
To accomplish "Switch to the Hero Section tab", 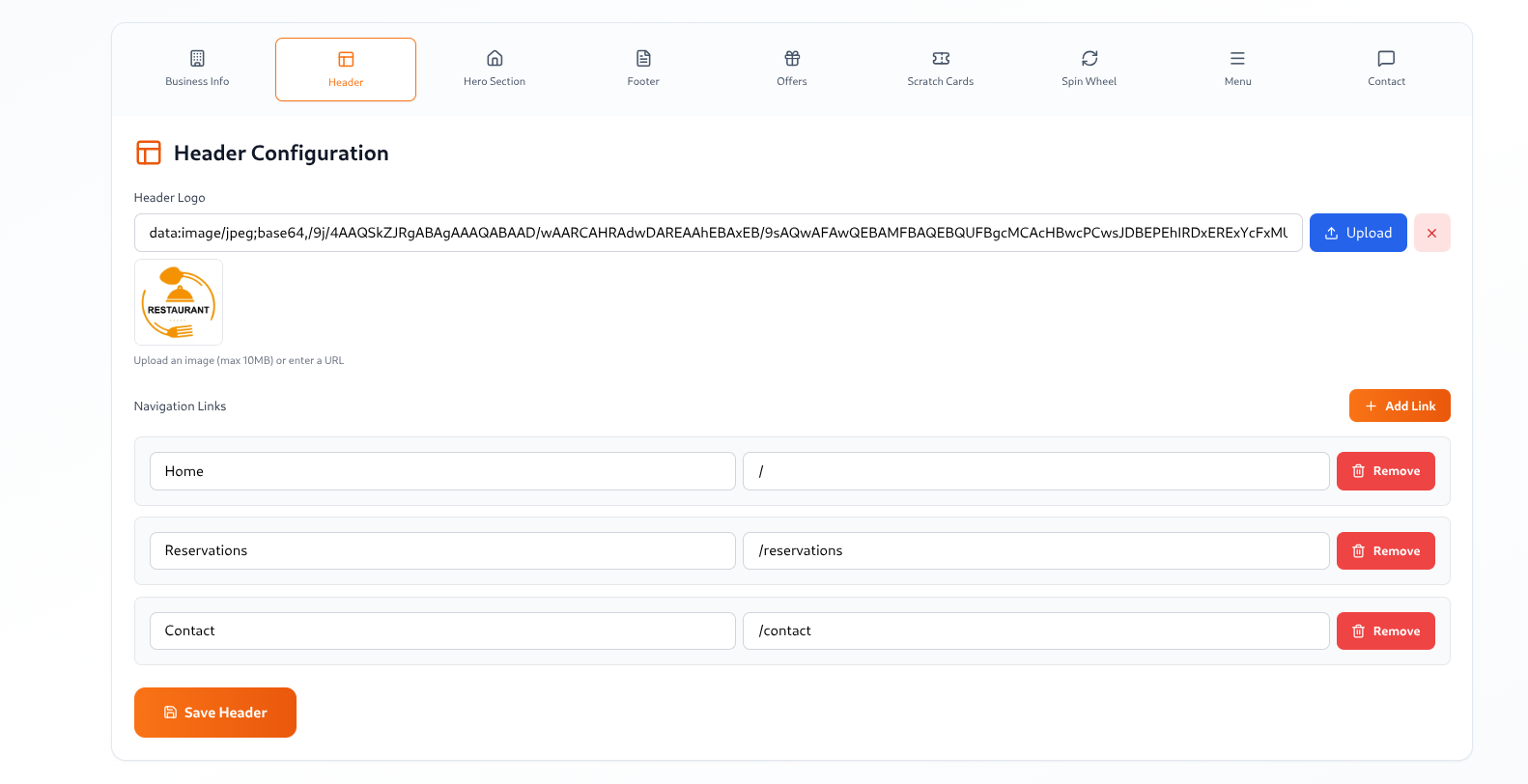I will [x=494, y=69].
